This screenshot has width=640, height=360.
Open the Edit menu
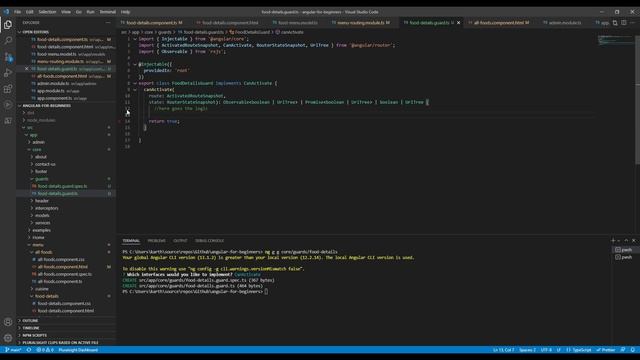click(30, 12)
